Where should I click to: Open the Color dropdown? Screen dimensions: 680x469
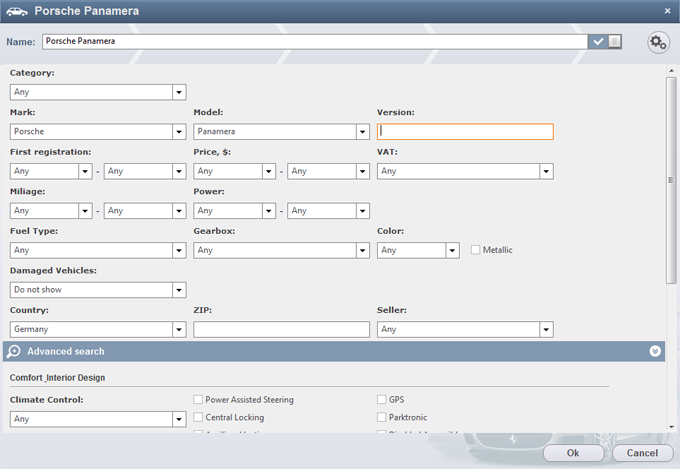click(x=418, y=250)
